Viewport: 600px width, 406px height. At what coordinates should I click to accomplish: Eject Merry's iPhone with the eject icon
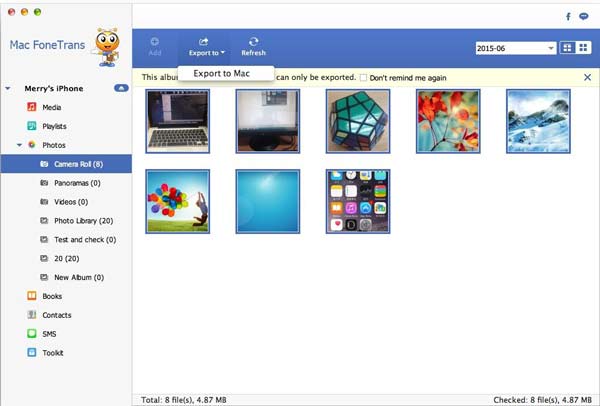coord(121,88)
